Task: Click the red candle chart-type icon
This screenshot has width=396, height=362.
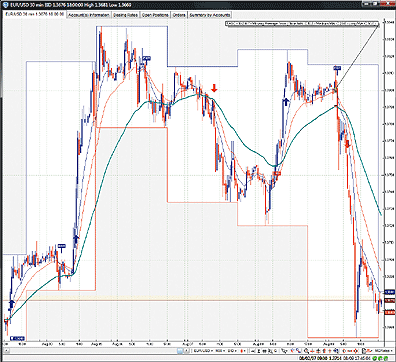Action: point(242,351)
